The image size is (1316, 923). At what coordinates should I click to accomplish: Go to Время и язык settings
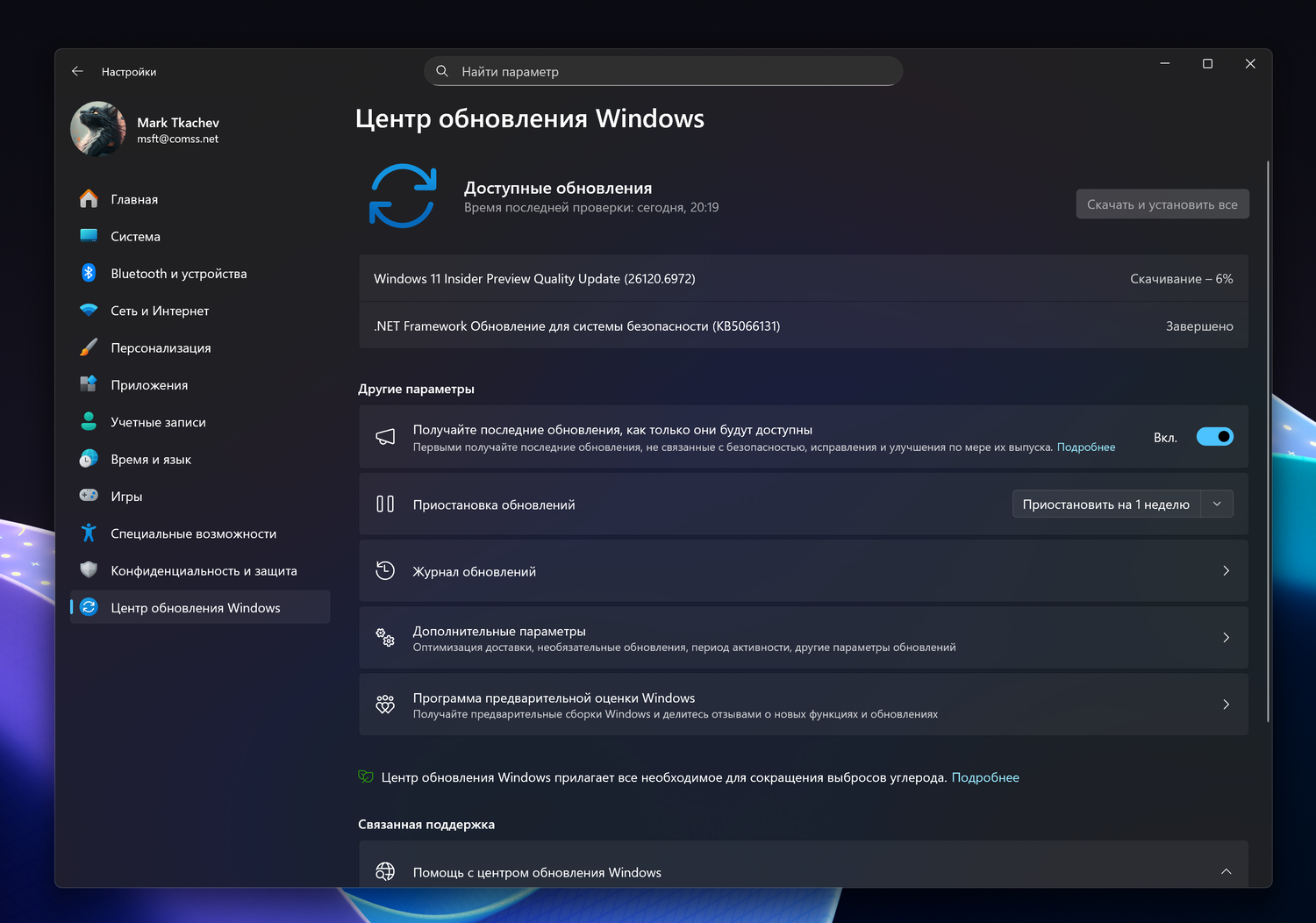tap(200, 459)
